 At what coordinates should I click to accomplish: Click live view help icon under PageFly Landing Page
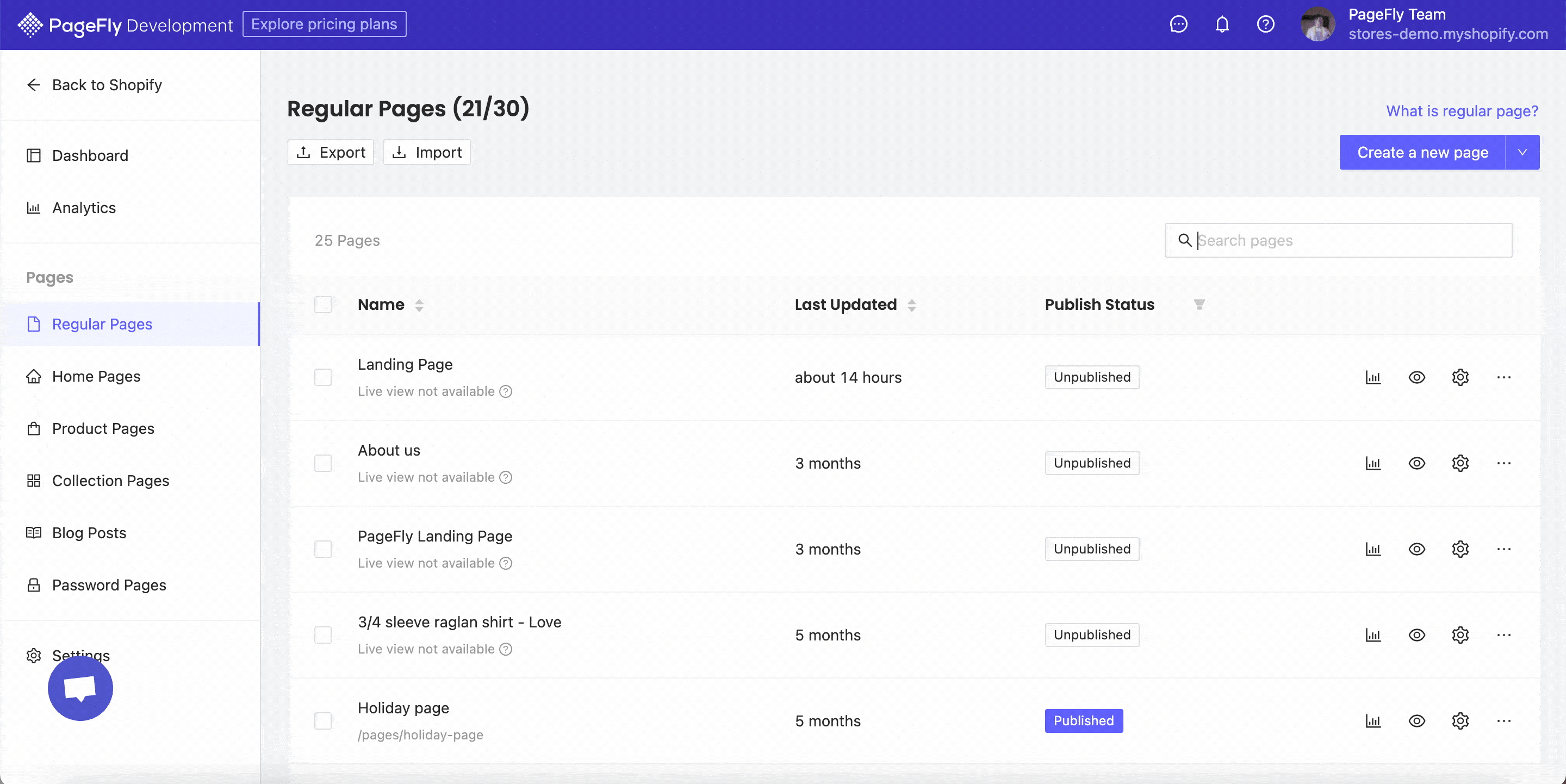pyautogui.click(x=506, y=563)
